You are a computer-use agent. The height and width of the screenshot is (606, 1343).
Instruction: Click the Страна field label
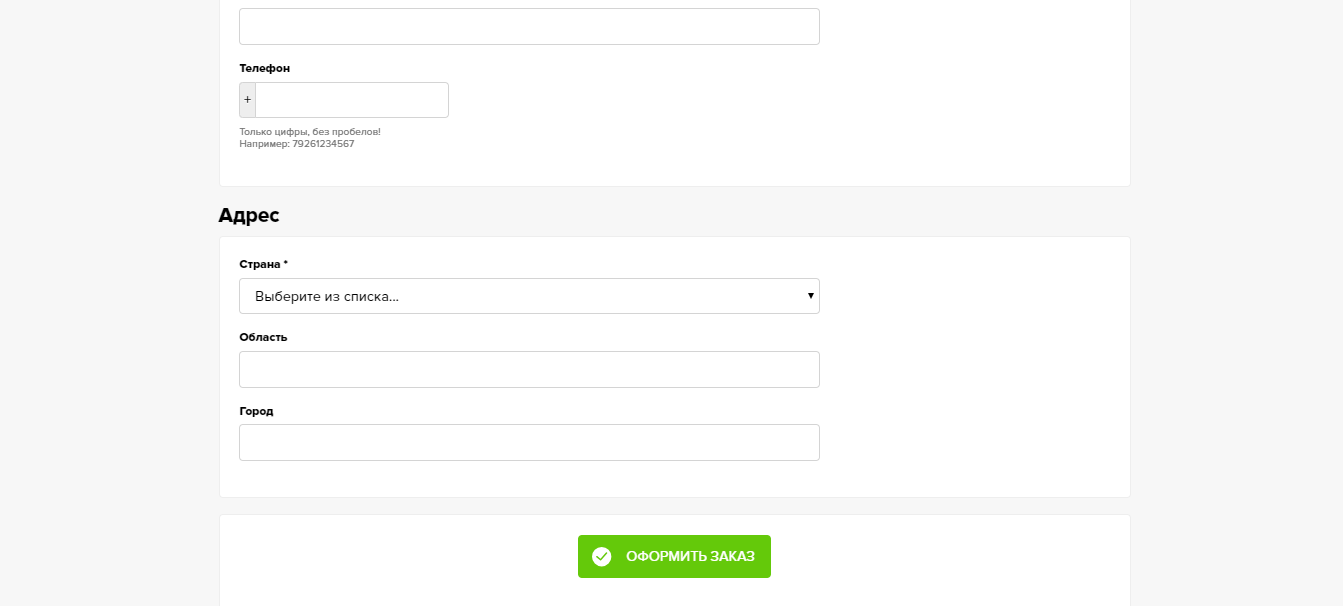(260, 264)
